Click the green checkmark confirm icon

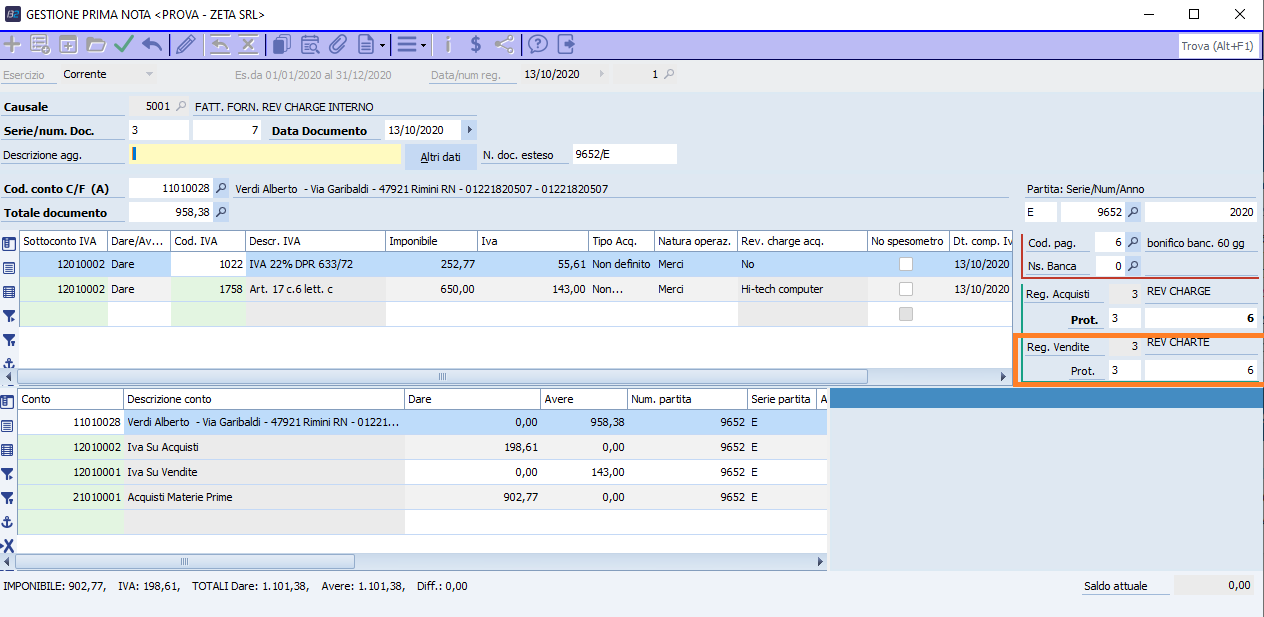pos(124,44)
